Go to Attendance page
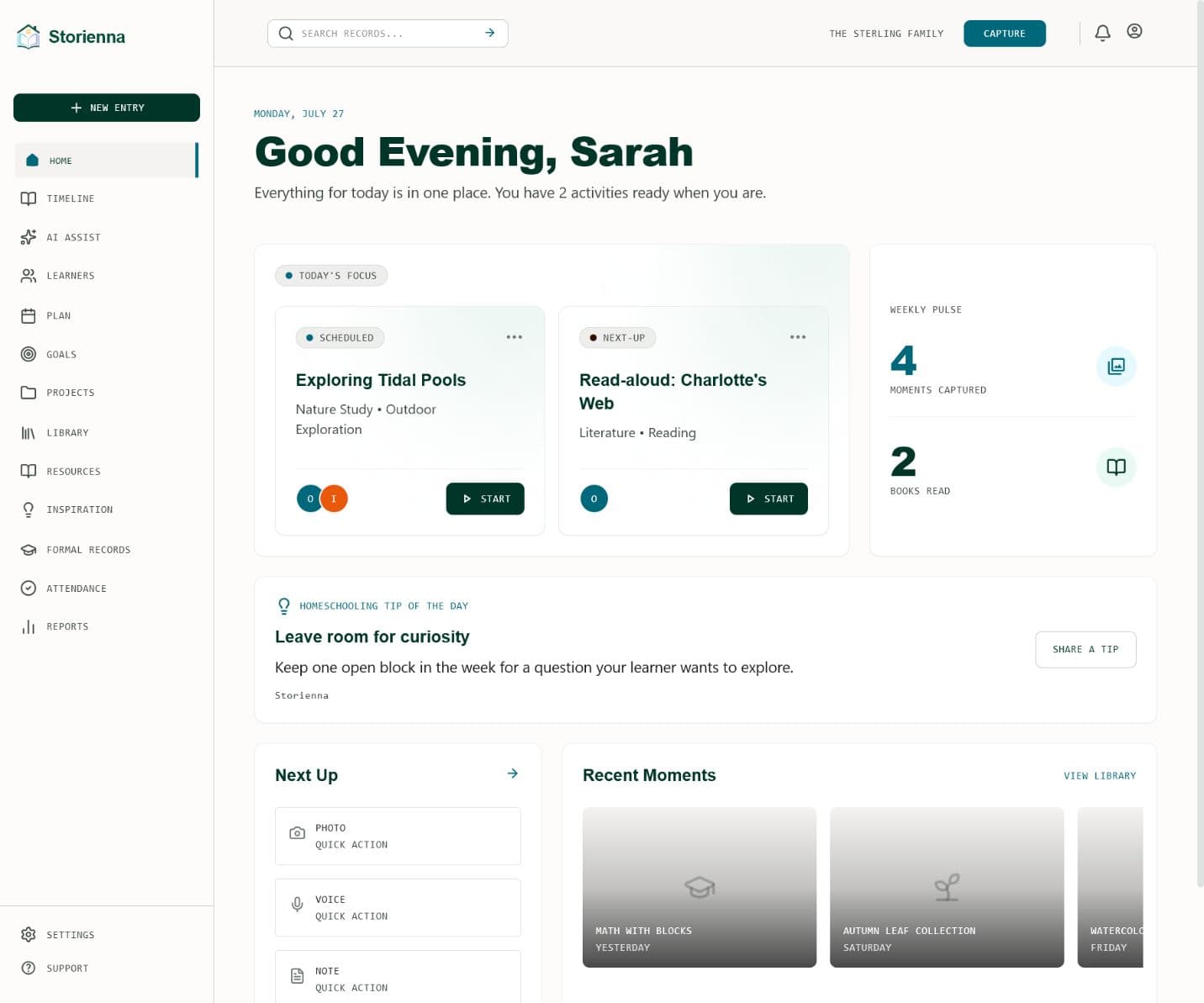 pyautogui.click(x=106, y=589)
